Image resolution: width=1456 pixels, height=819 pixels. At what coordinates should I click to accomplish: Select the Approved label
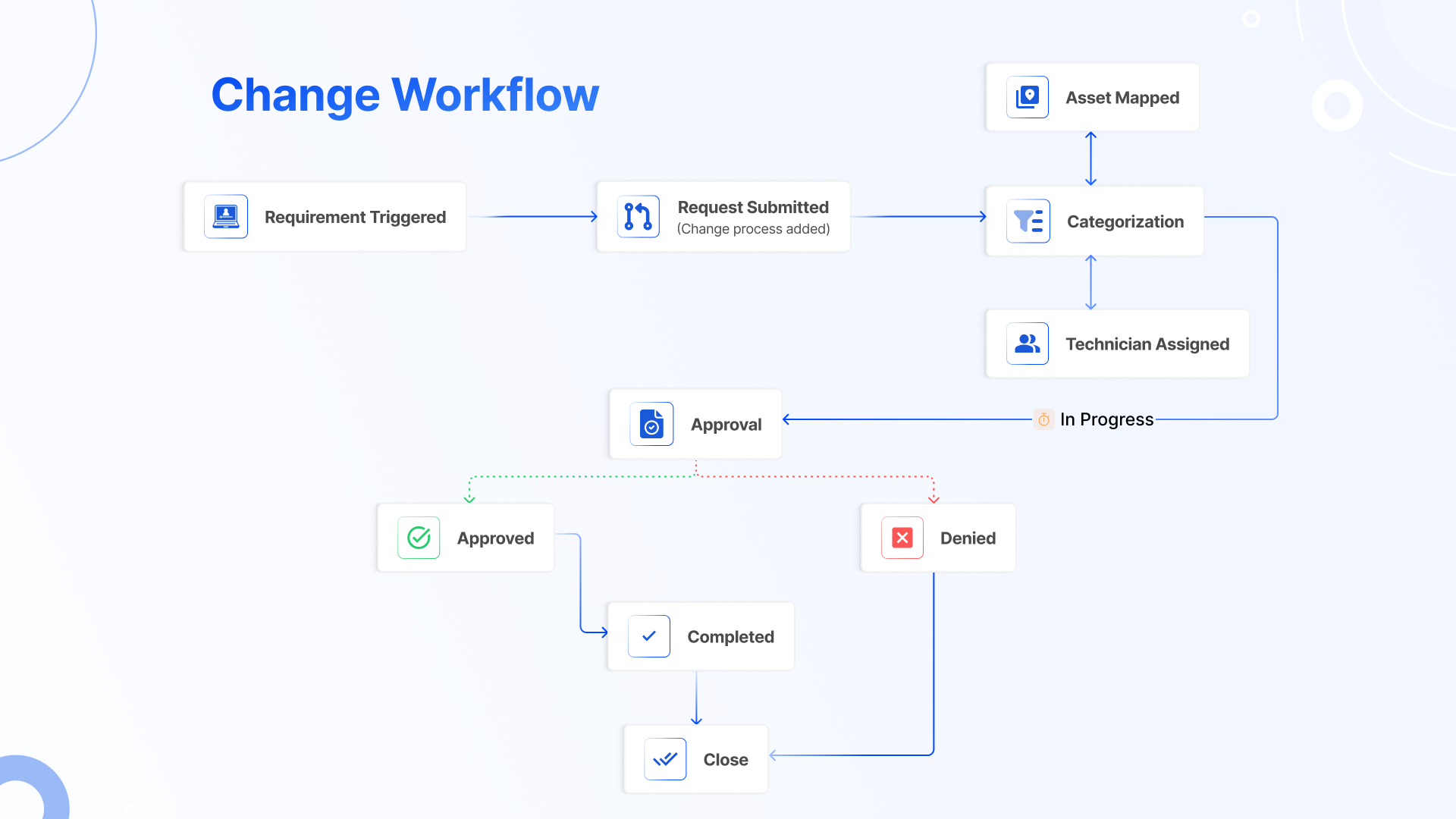tap(495, 538)
